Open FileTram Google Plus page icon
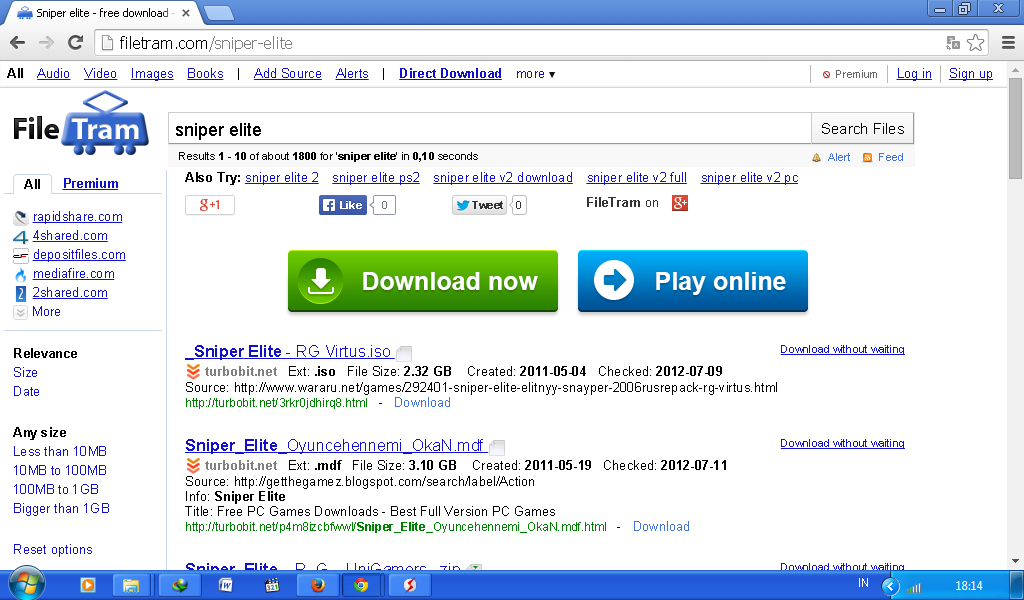This screenshot has width=1024, height=600. [x=680, y=203]
